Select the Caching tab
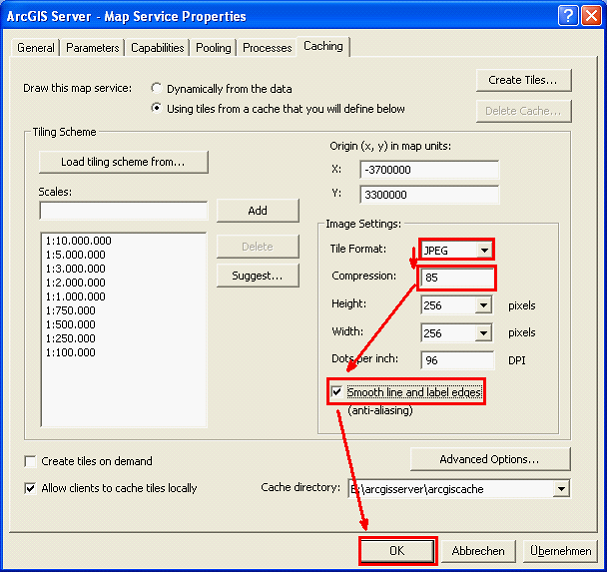Screen dimensions: 607x572 pyautogui.click(x=323, y=46)
